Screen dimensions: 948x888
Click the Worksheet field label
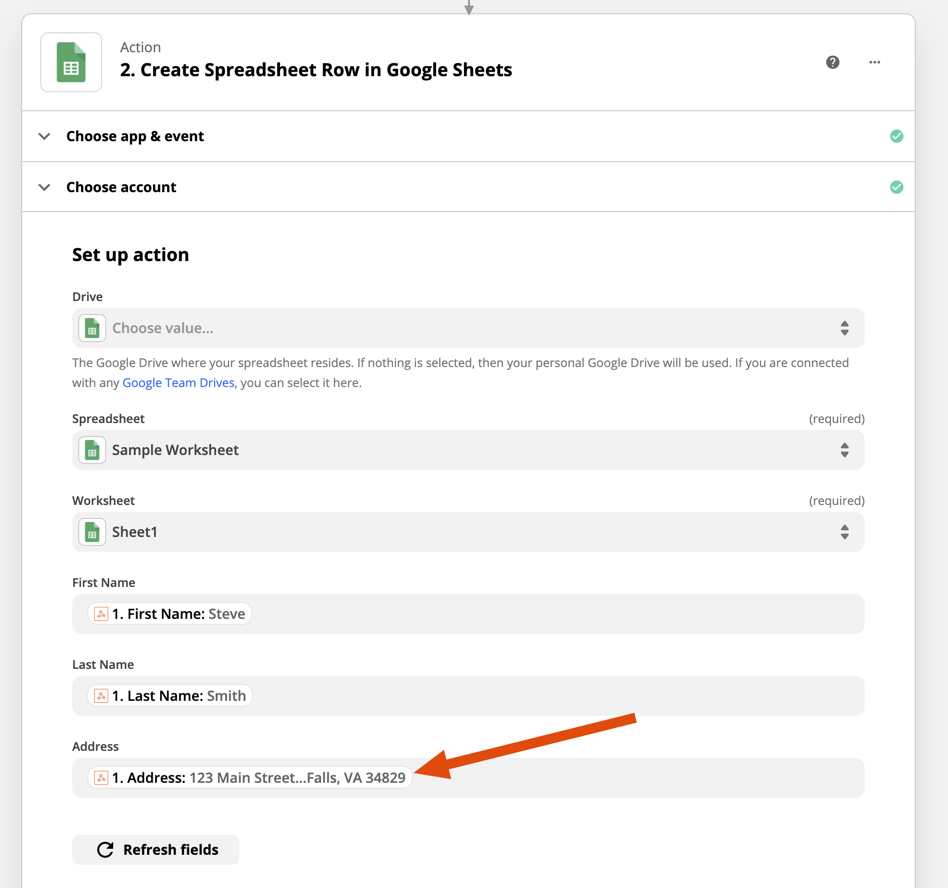point(103,501)
